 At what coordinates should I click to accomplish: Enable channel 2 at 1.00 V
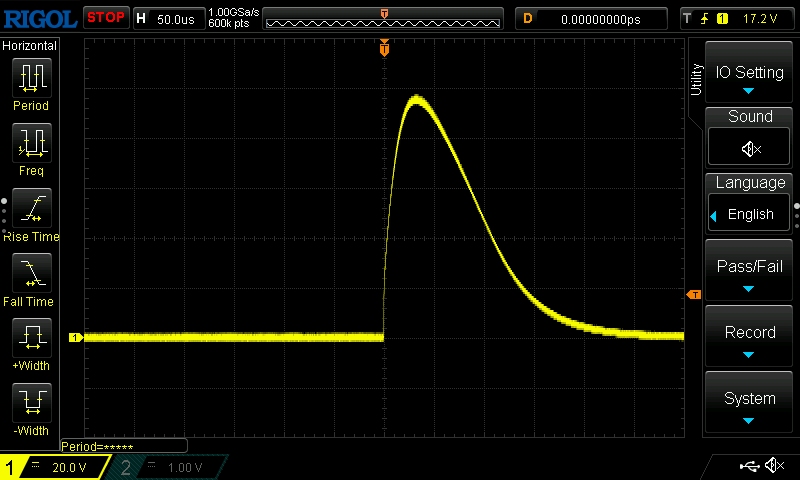pos(172,467)
